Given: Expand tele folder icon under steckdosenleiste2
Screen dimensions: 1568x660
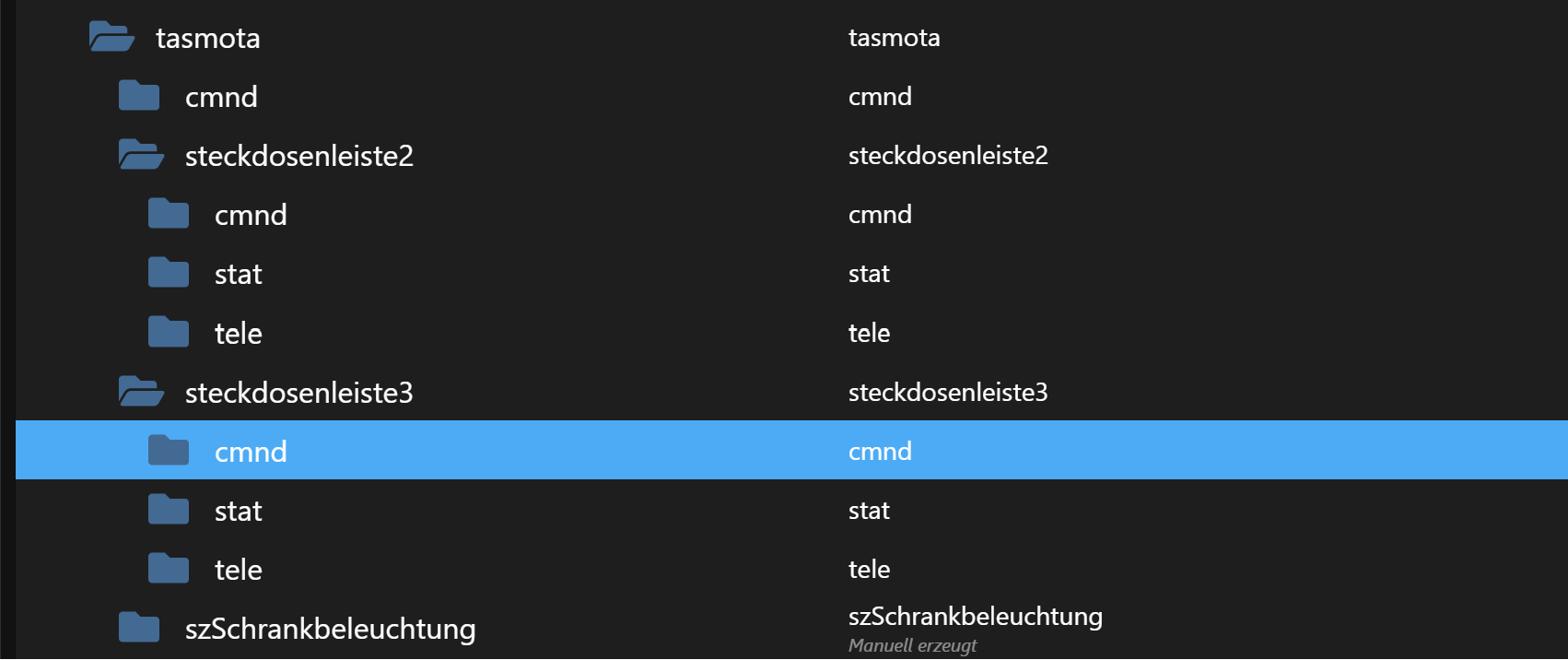Looking at the screenshot, I should [169, 332].
